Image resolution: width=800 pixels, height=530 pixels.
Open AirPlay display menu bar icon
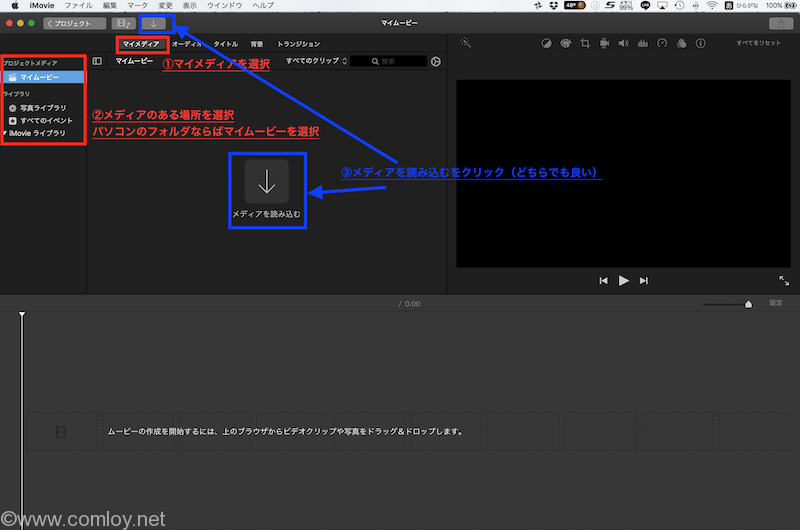click(x=662, y=6)
